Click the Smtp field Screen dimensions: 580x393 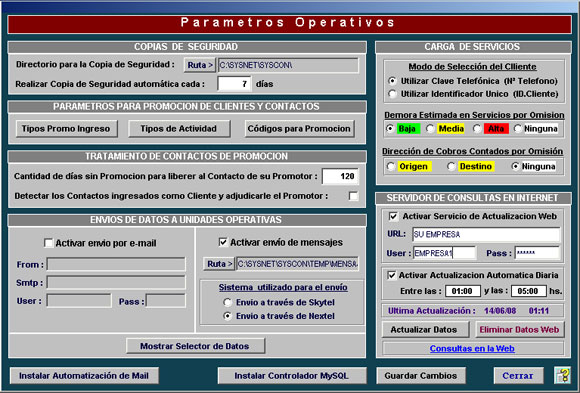point(116,282)
